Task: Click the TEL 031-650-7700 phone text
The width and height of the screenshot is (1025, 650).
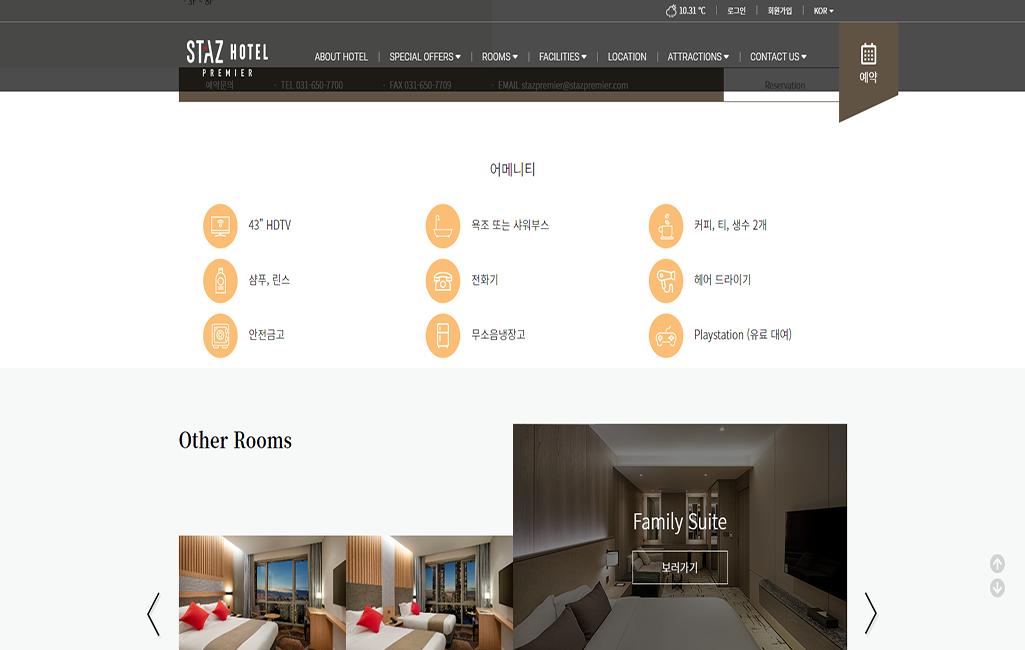Action: click(312, 85)
